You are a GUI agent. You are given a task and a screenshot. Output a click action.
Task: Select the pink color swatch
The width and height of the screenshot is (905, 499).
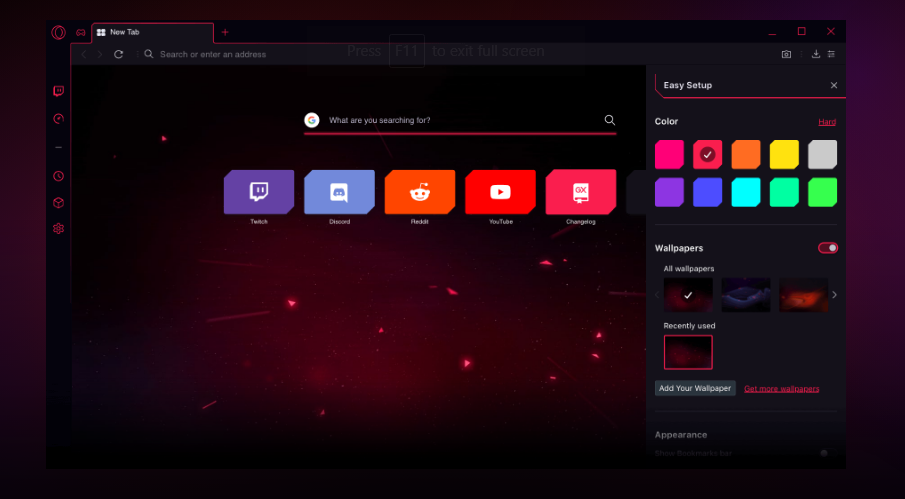(x=670, y=155)
